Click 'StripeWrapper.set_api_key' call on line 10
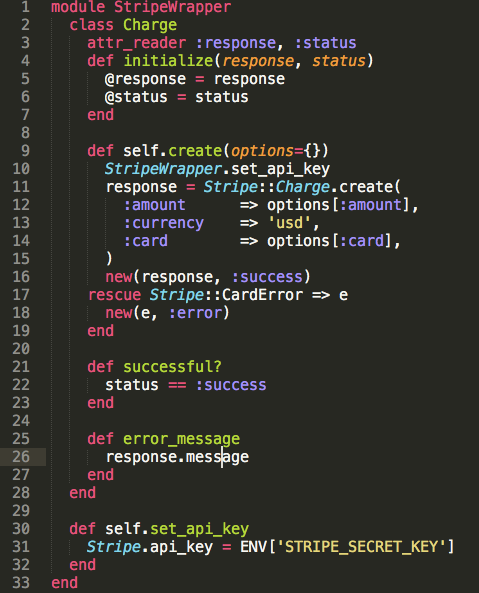The height and width of the screenshot is (593, 479). 217,169
